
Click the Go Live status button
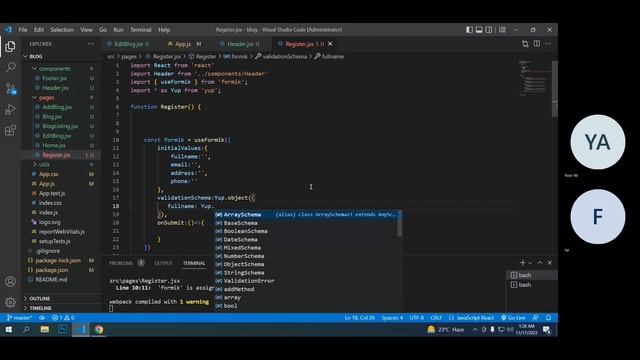click(x=513, y=318)
